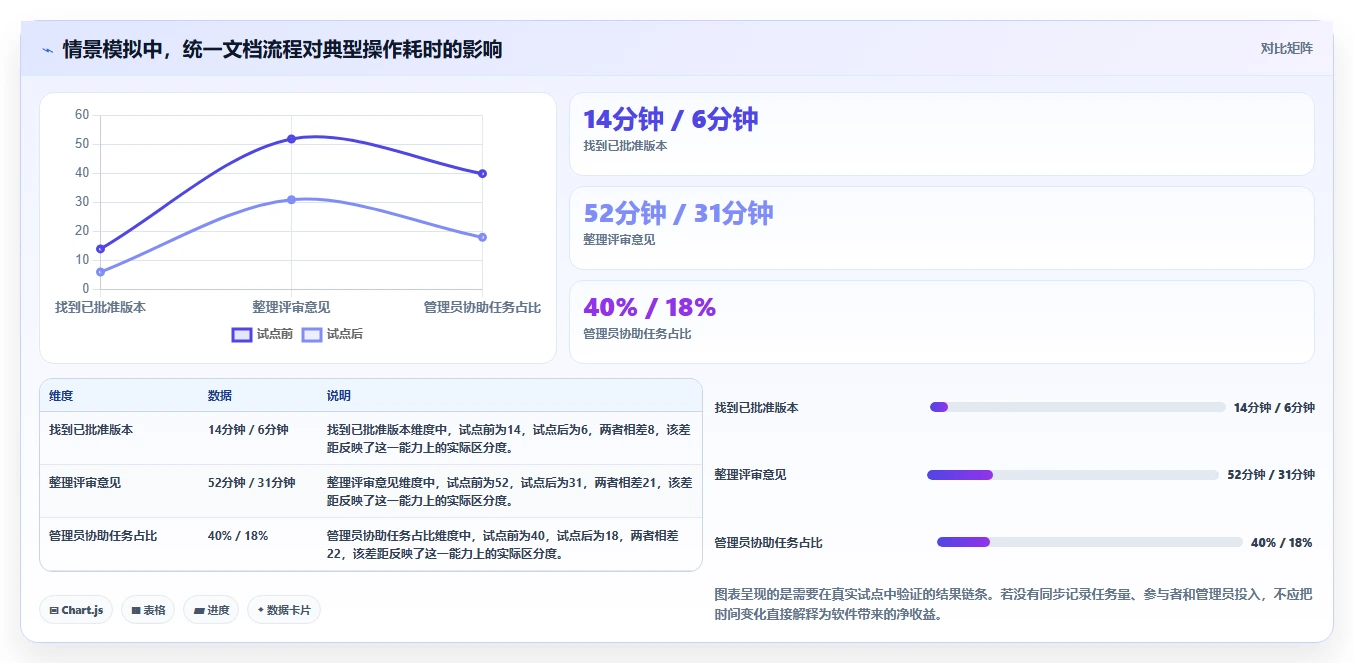1354x663 pixels.
Task: Toggle the 试点后 legend item
Action: 332,334
